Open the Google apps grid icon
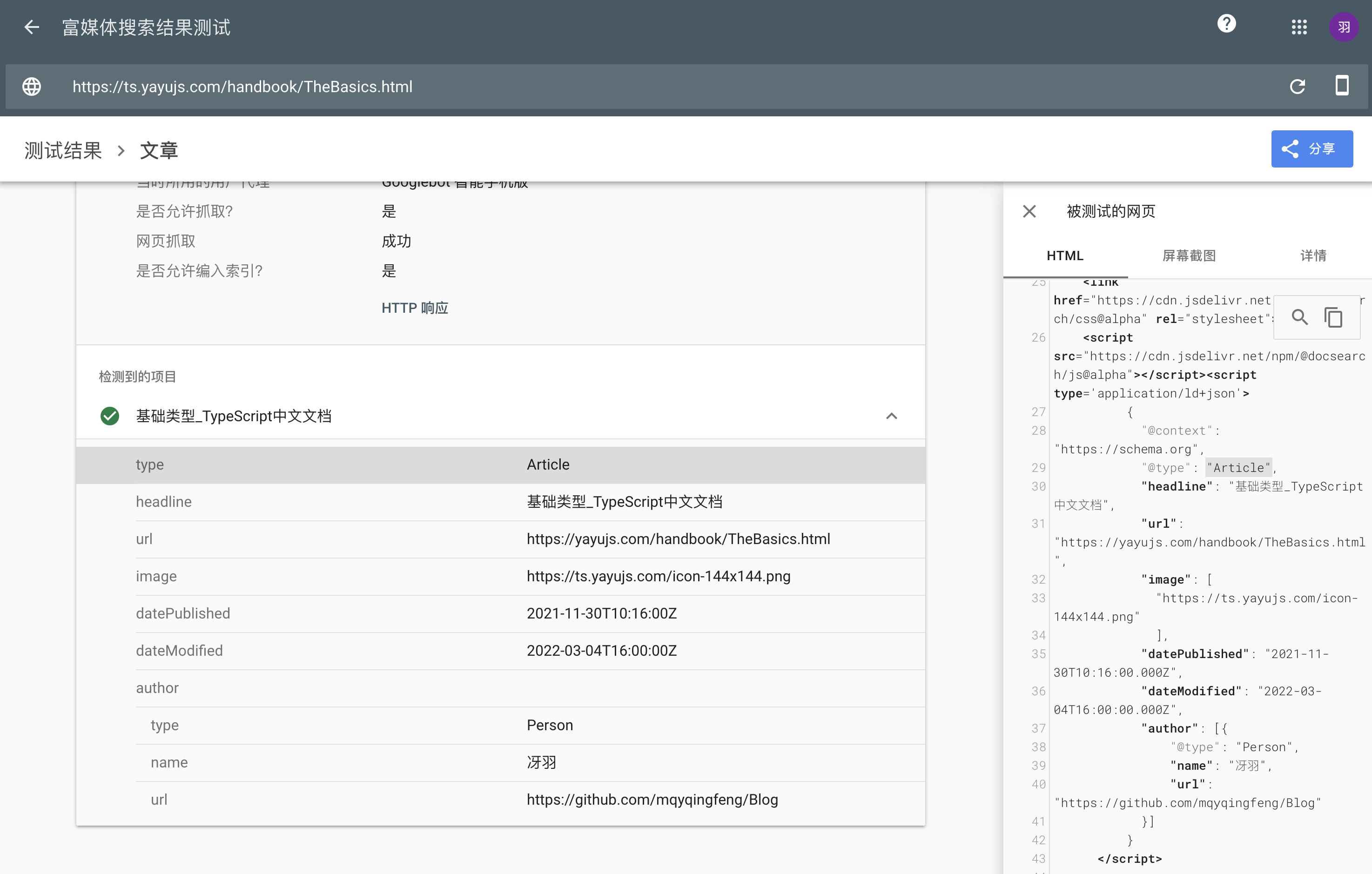 click(x=1299, y=27)
